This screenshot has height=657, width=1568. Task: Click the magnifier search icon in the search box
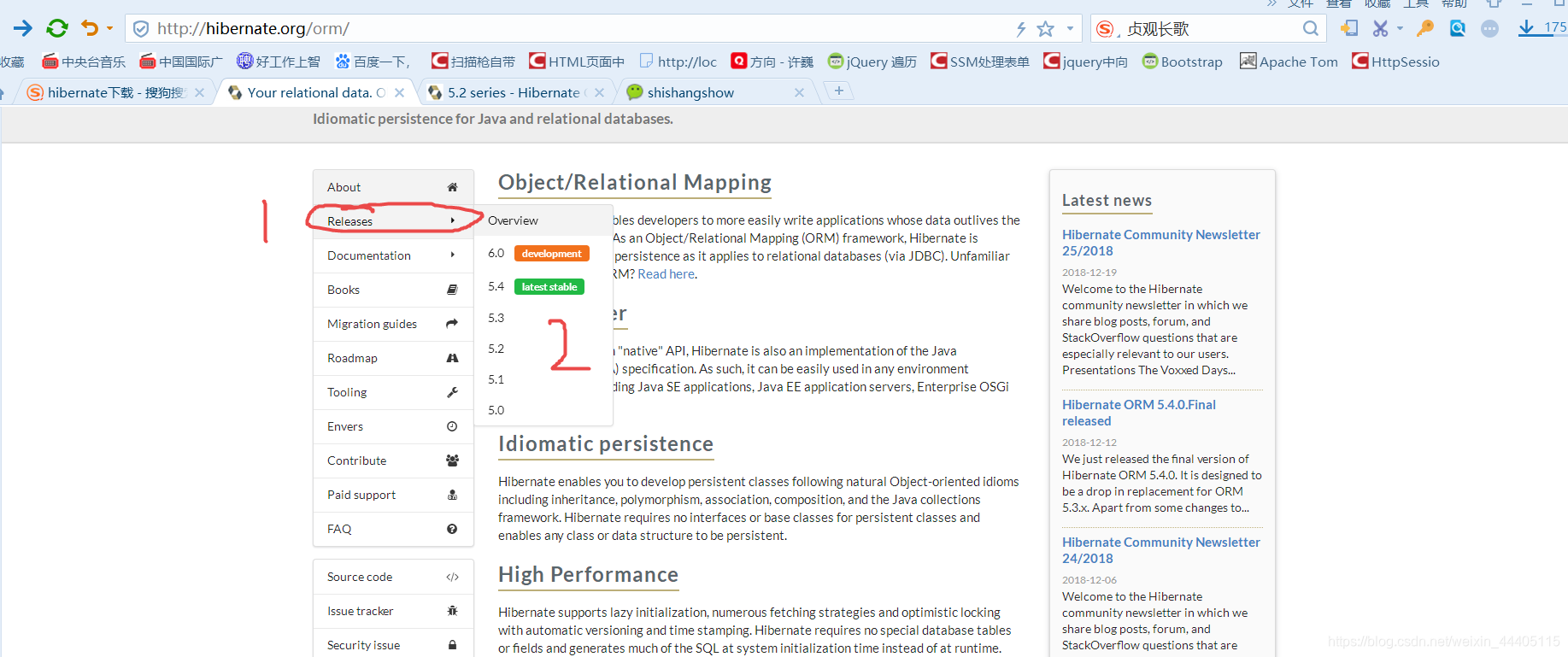[1311, 29]
